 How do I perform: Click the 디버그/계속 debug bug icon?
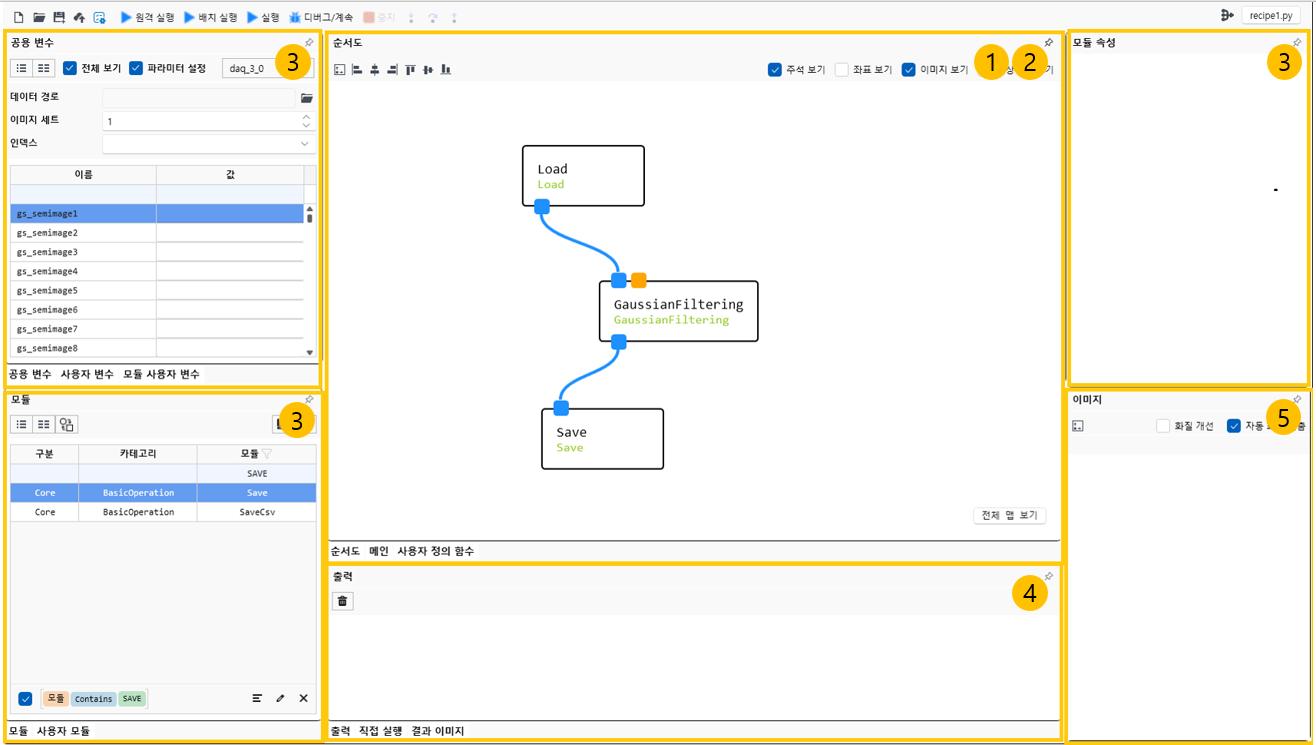[x=295, y=17]
